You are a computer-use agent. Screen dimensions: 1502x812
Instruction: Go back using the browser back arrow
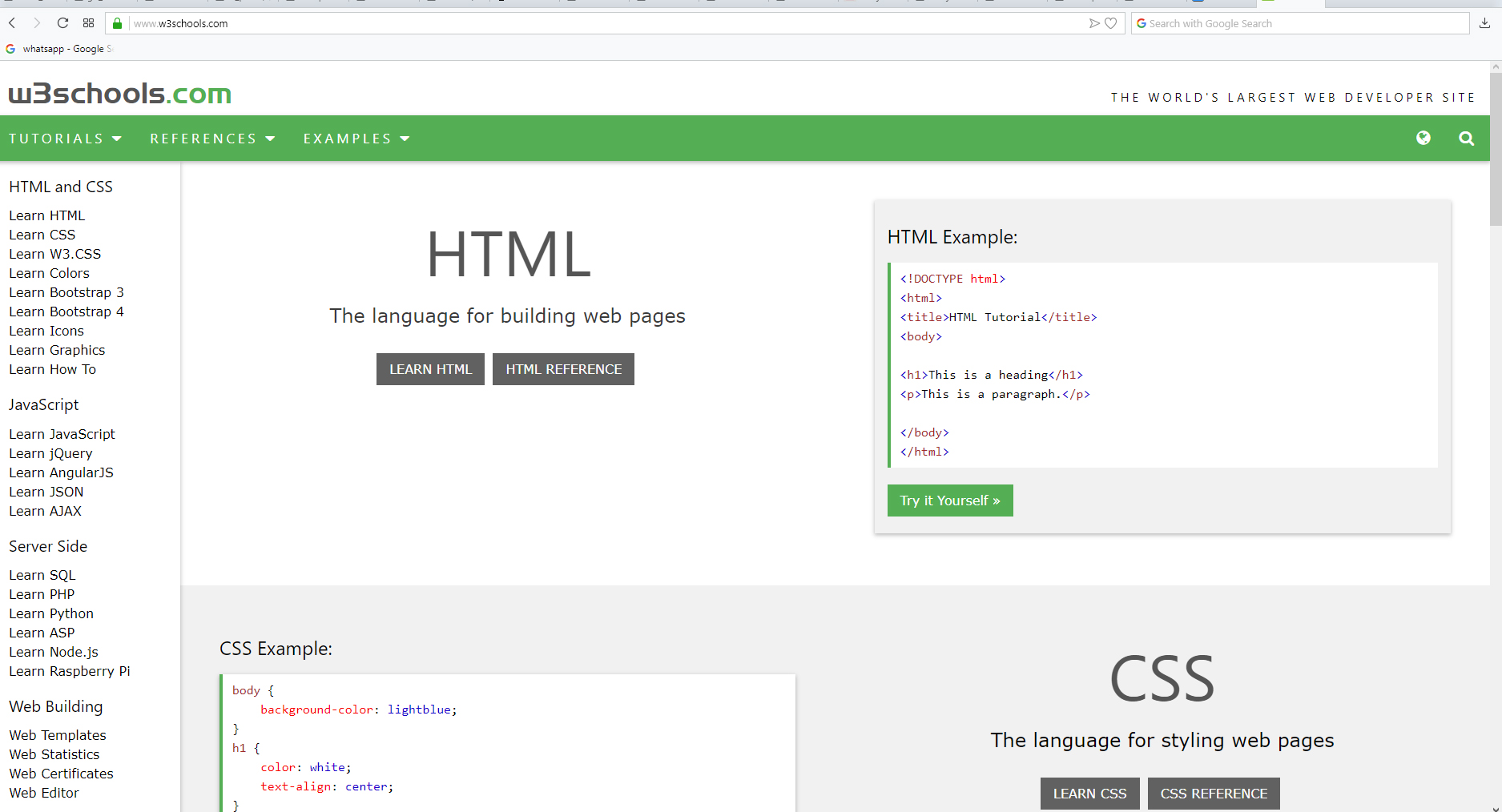[x=12, y=23]
